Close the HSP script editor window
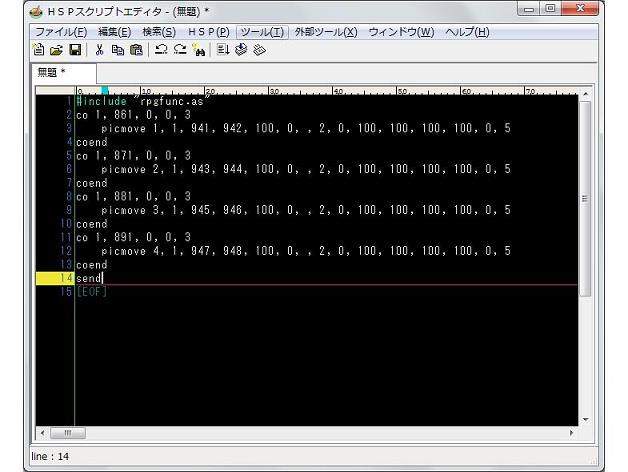 (580, 9)
